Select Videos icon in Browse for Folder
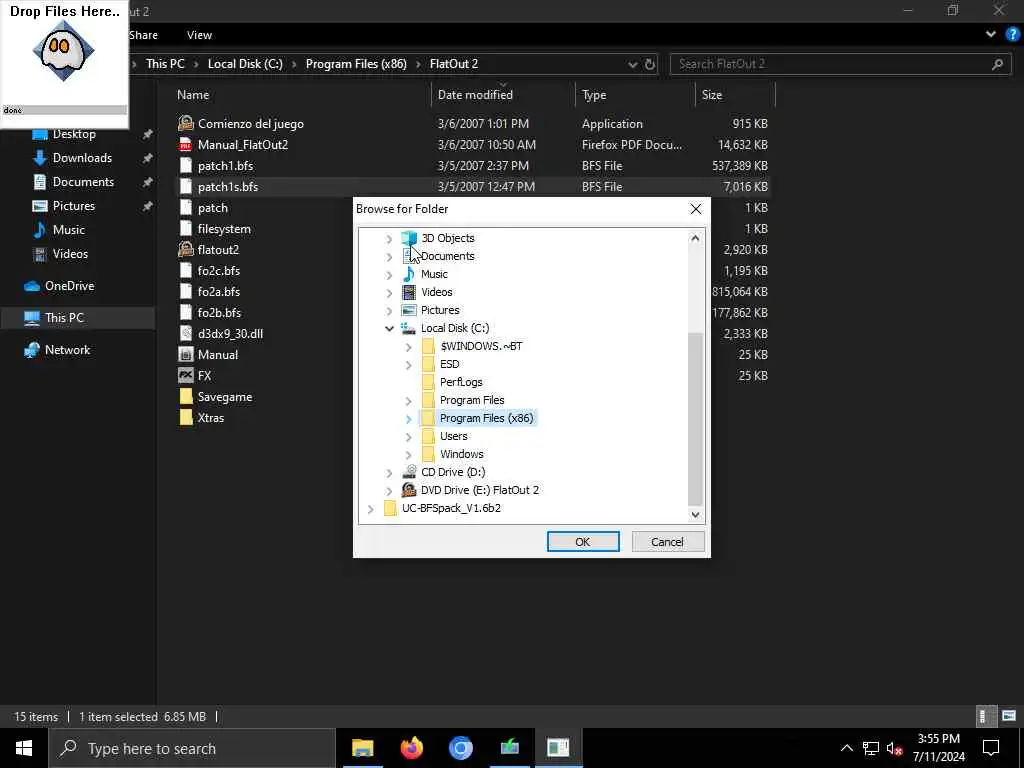The height and width of the screenshot is (768, 1024). [x=409, y=292]
